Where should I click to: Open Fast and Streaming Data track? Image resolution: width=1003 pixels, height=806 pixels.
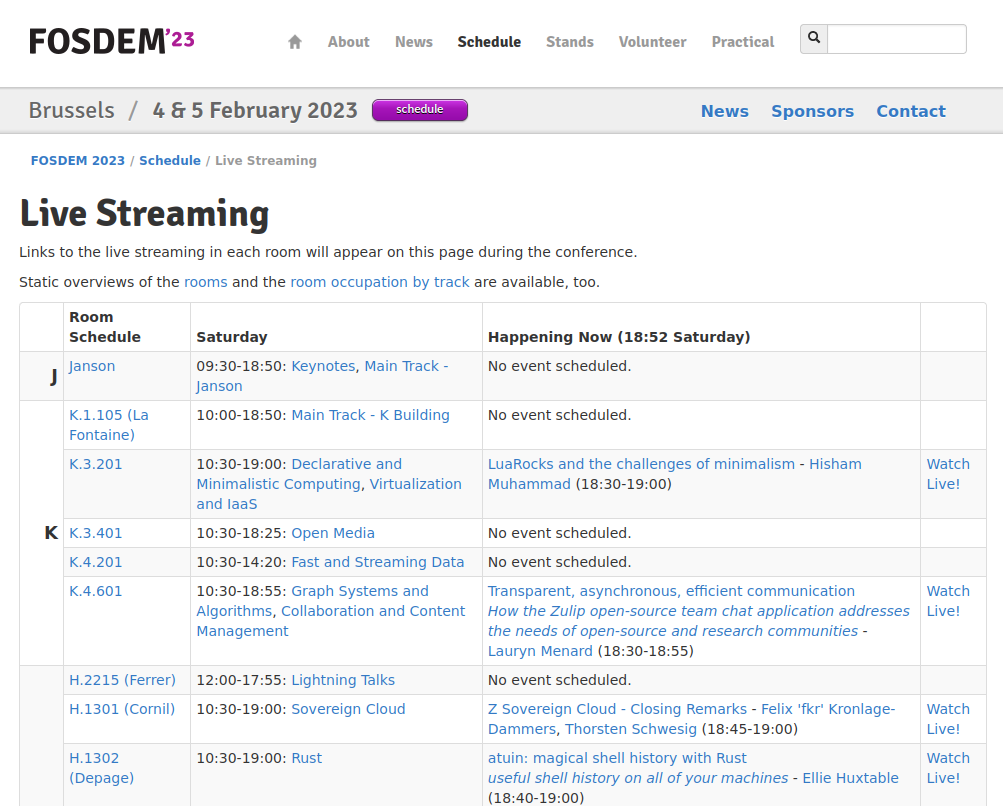coord(377,562)
